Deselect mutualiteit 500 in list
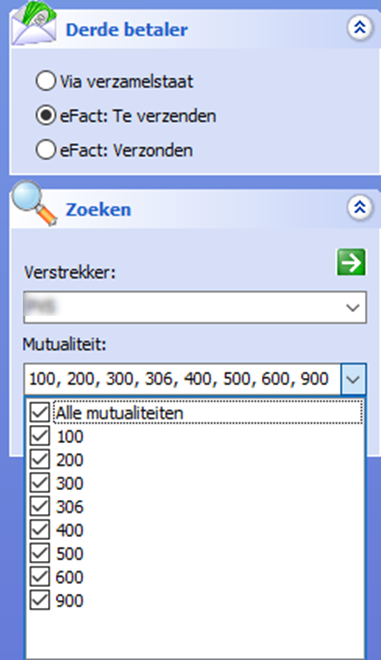This screenshot has height=660, width=381. coord(40,554)
